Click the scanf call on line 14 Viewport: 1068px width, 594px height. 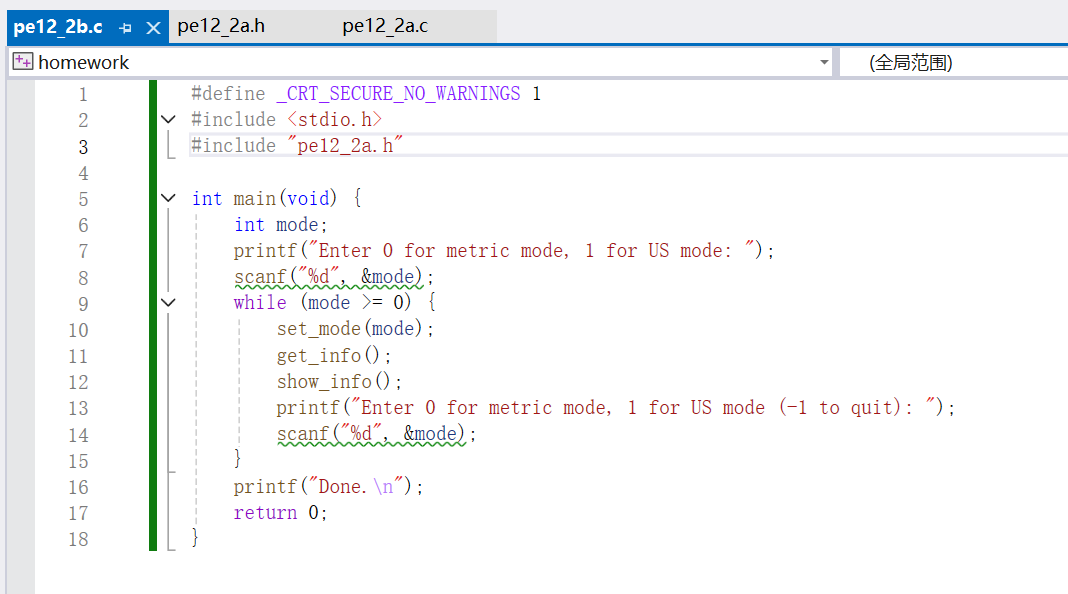coord(376,434)
